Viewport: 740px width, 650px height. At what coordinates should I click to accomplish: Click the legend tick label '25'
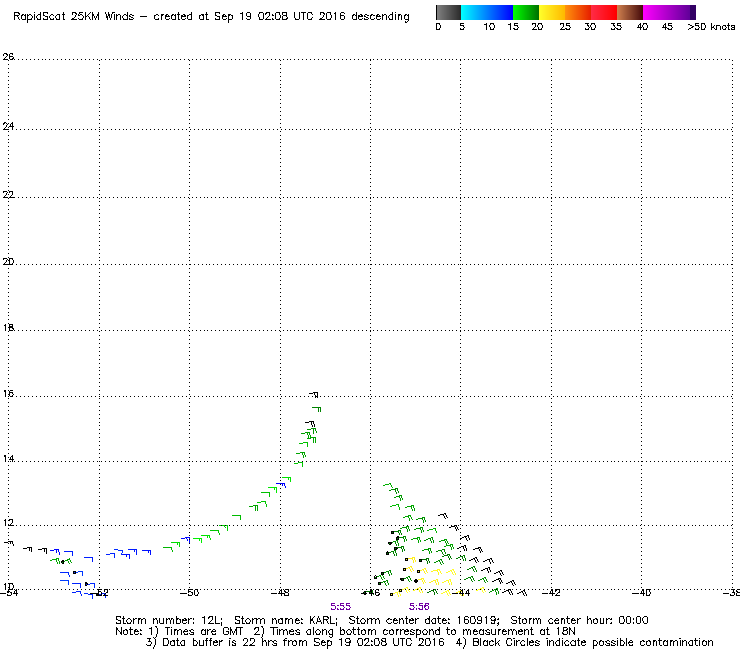click(x=565, y=27)
